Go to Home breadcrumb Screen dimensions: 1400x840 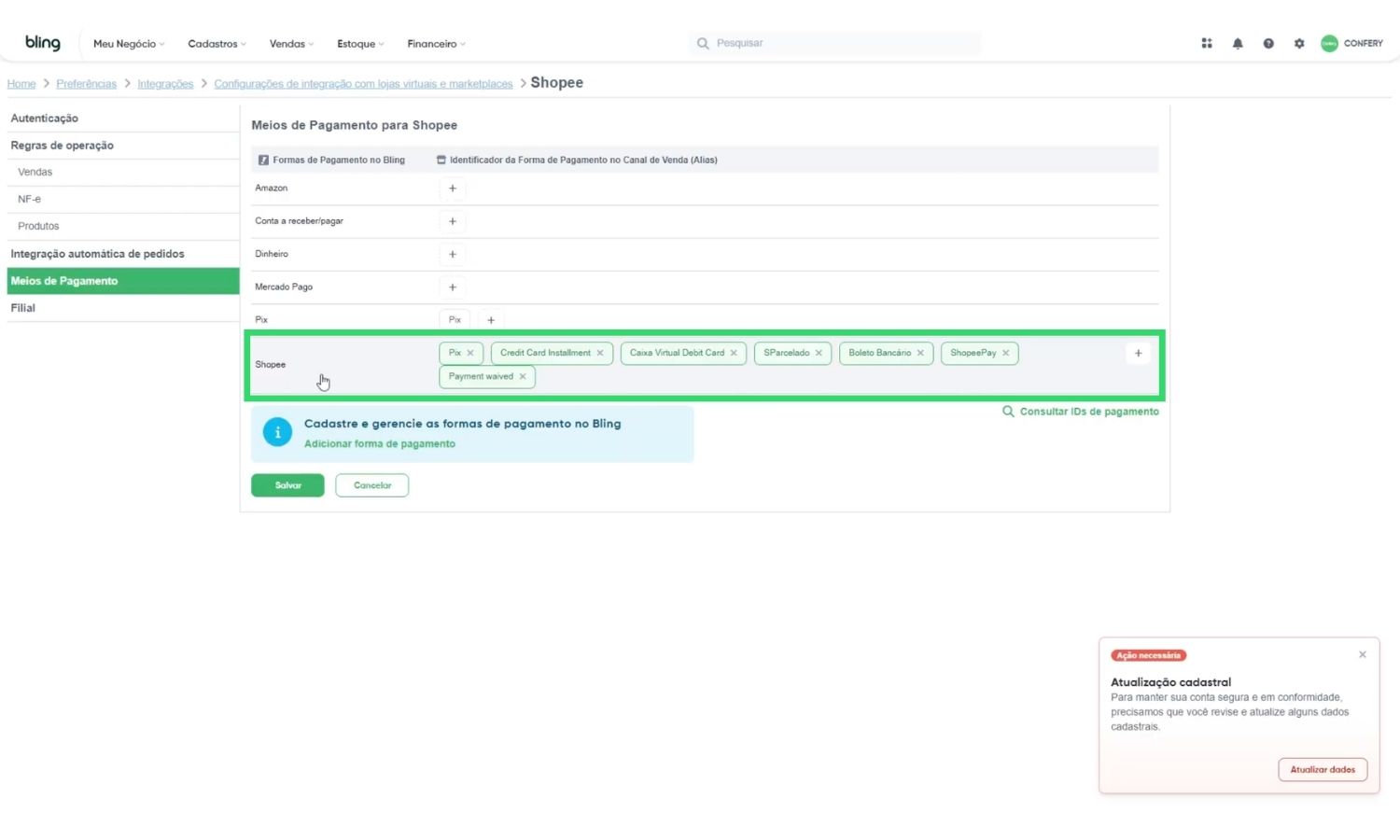(21, 84)
